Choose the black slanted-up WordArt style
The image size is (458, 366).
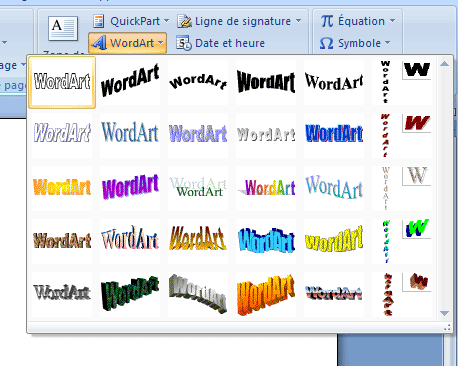[x=130, y=82]
